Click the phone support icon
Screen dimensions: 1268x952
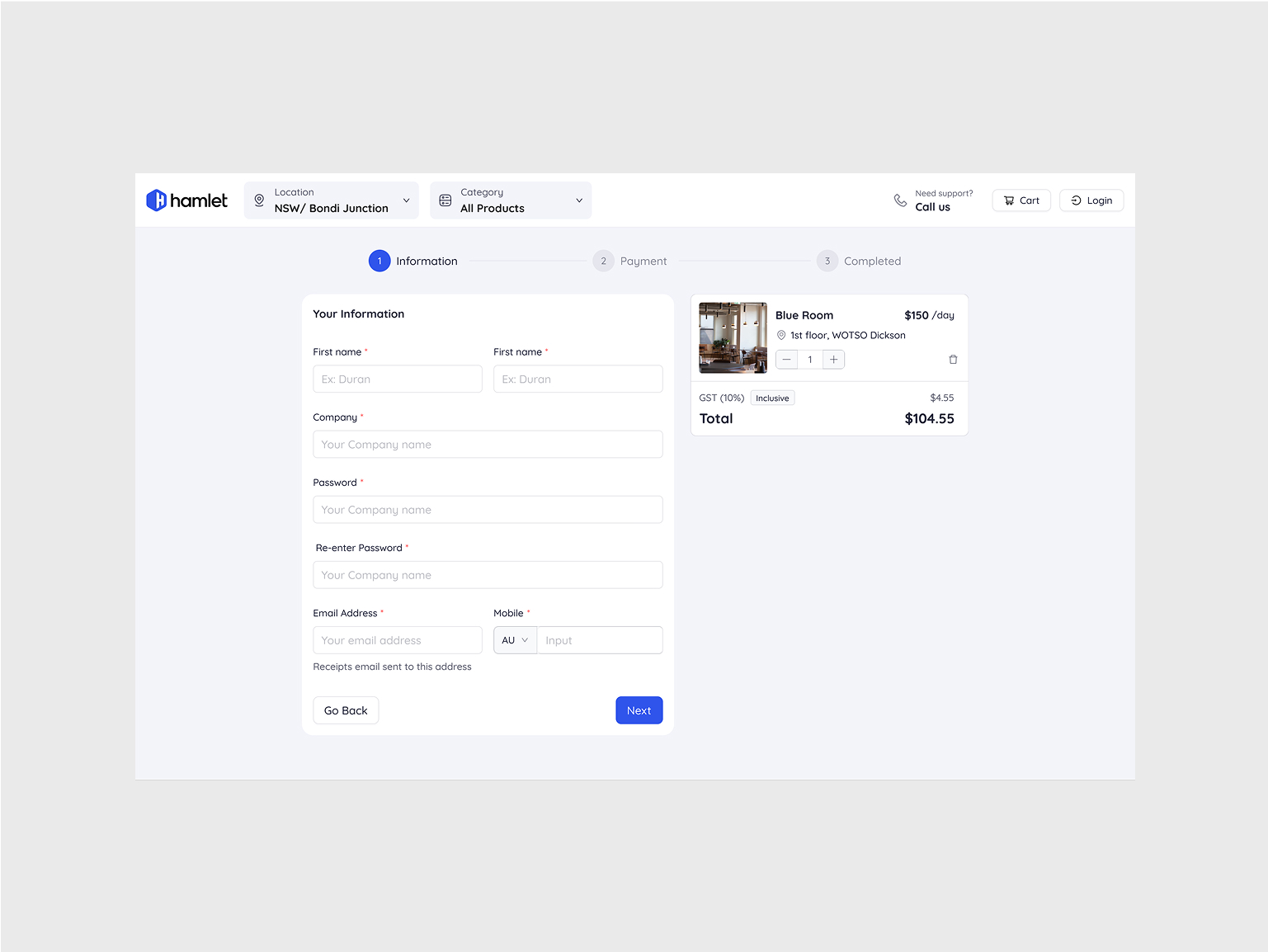point(900,200)
